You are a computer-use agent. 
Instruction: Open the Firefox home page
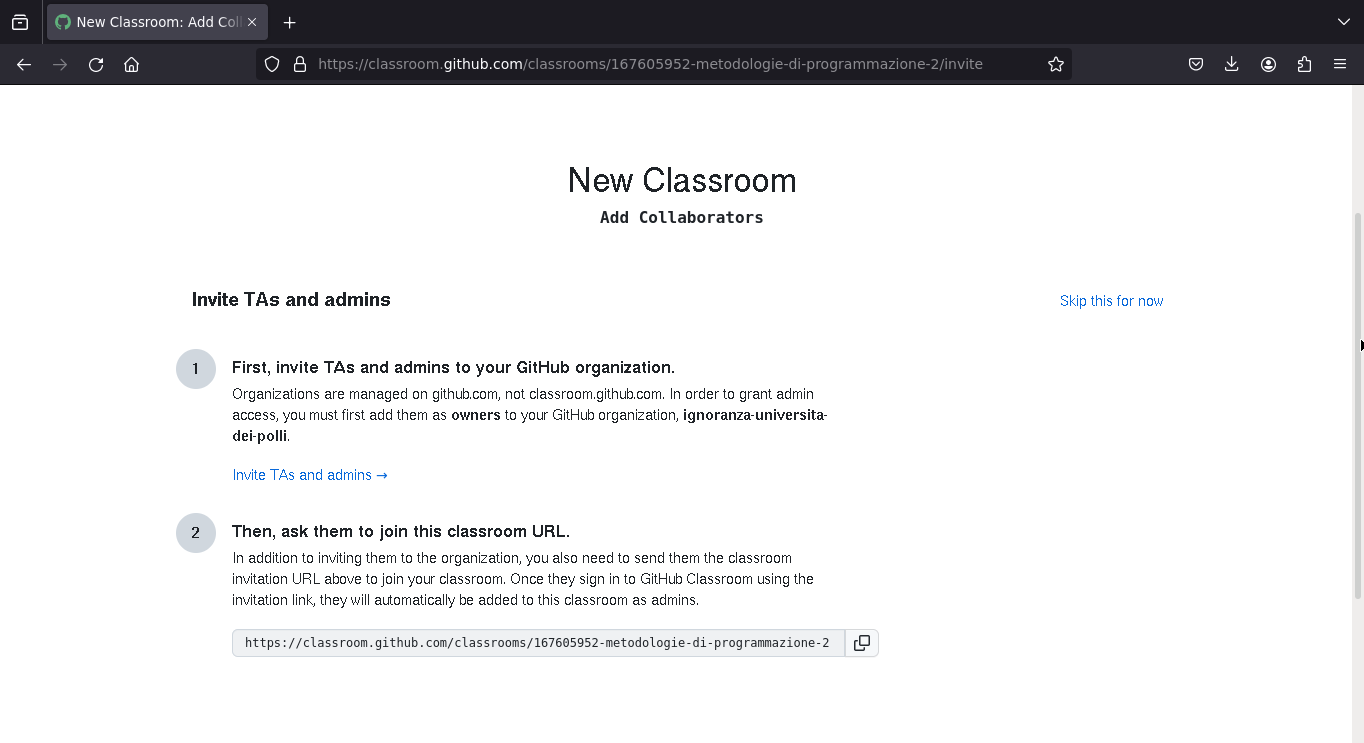click(131, 64)
